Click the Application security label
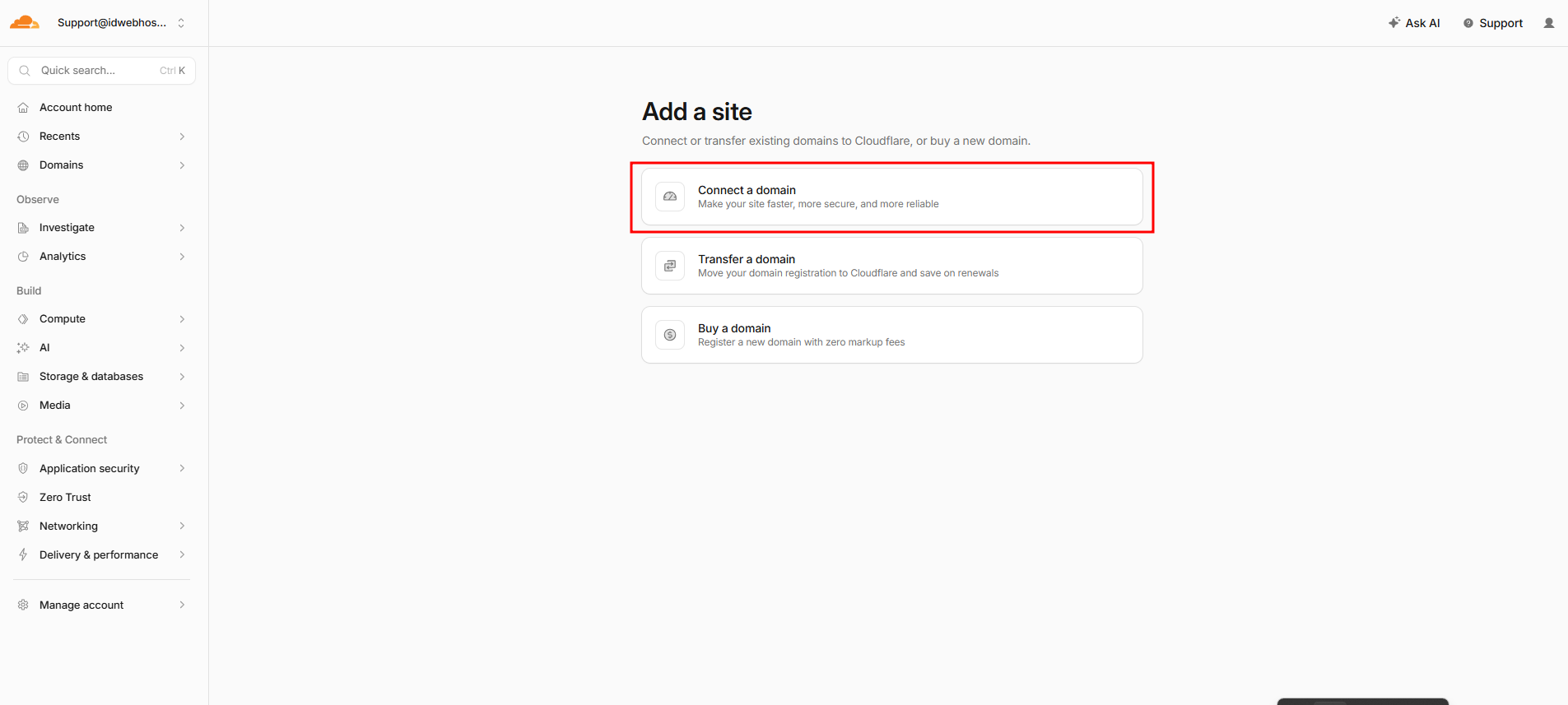Image resolution: width=1568 pixels, height=705 pixels. pos(90,468)
